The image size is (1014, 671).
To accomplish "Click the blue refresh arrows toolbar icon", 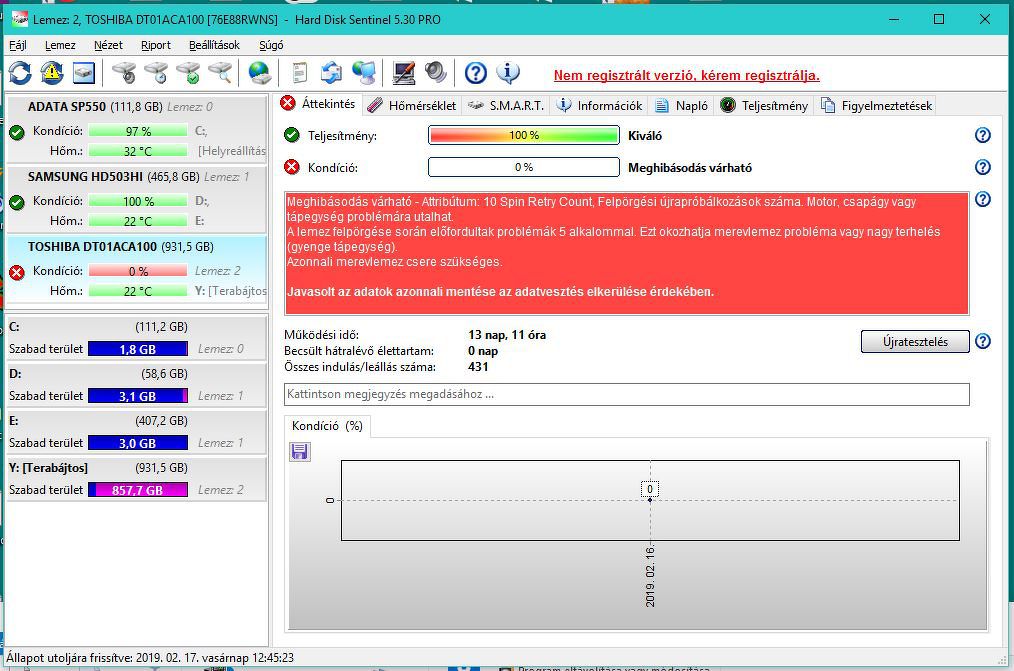I will (x=20, y=72).
